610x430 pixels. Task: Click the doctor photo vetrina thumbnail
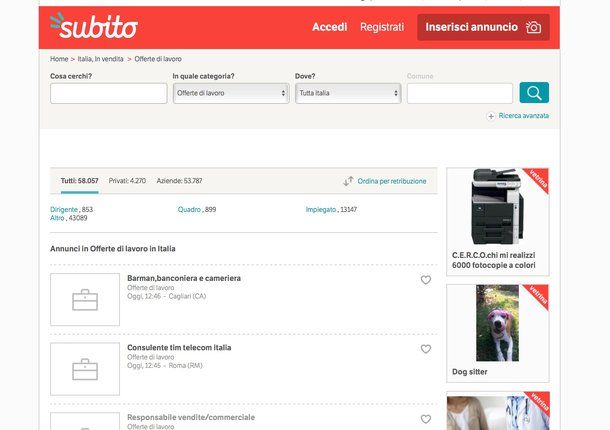click(x=498, y=411)
